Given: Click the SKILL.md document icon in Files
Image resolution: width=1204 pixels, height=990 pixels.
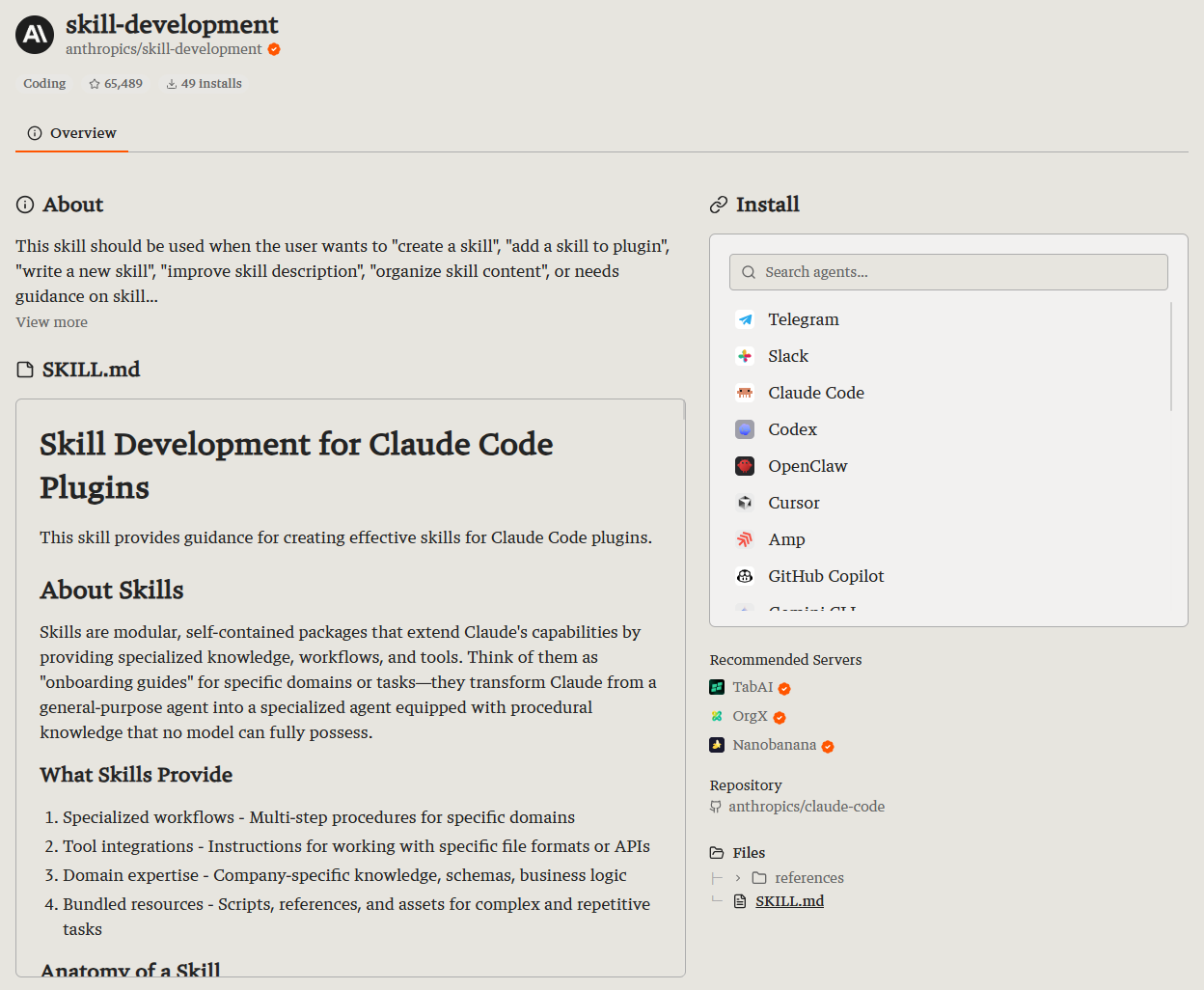Looking at the screenshot, I should point(740,901).
